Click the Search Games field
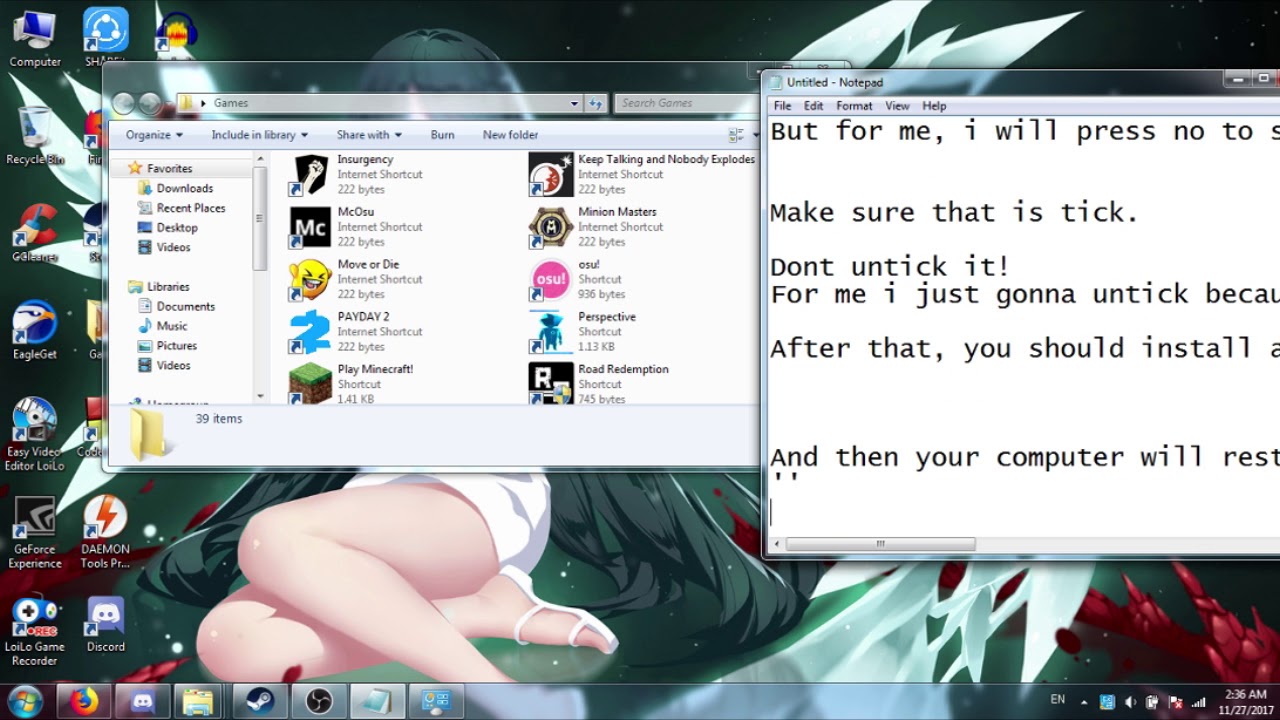Viewport: 1280px width, 720px height. coord(685,103)
